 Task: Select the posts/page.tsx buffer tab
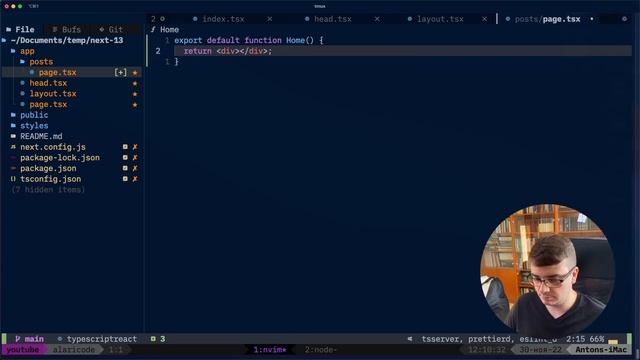(547, 19)
